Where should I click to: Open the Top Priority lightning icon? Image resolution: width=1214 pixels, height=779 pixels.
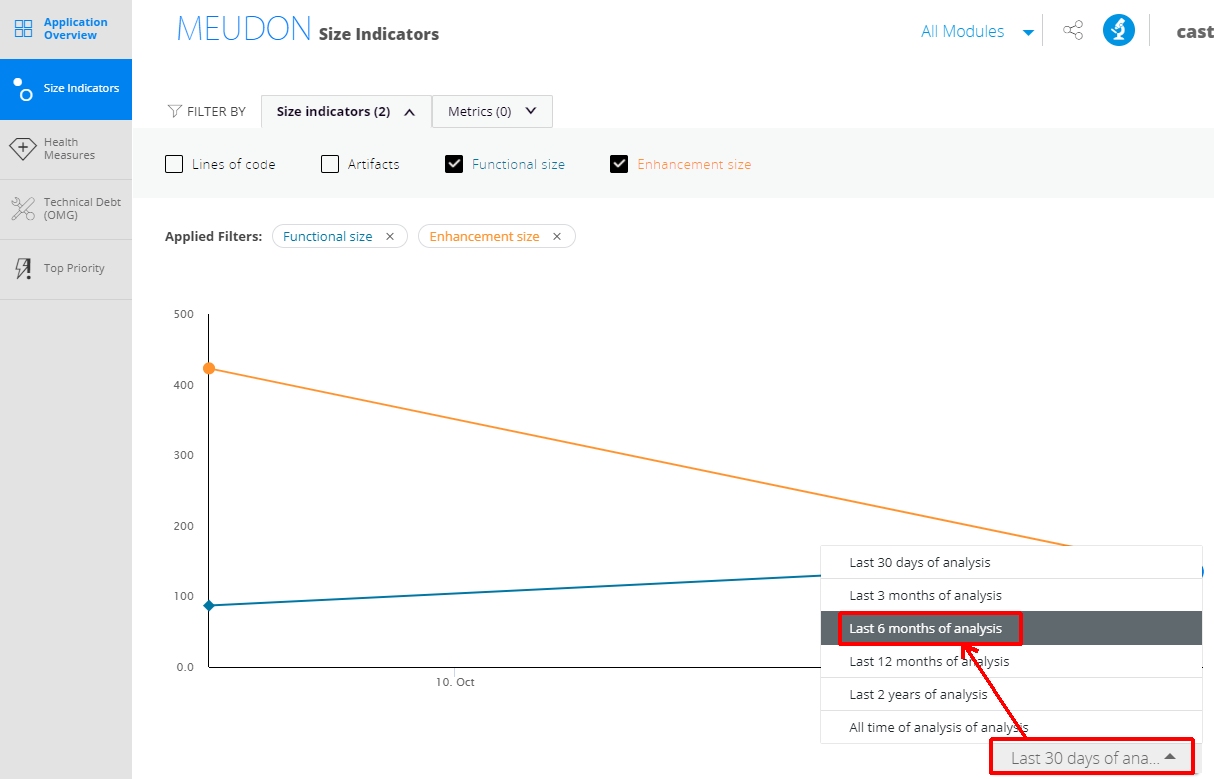tap(23, 268)
